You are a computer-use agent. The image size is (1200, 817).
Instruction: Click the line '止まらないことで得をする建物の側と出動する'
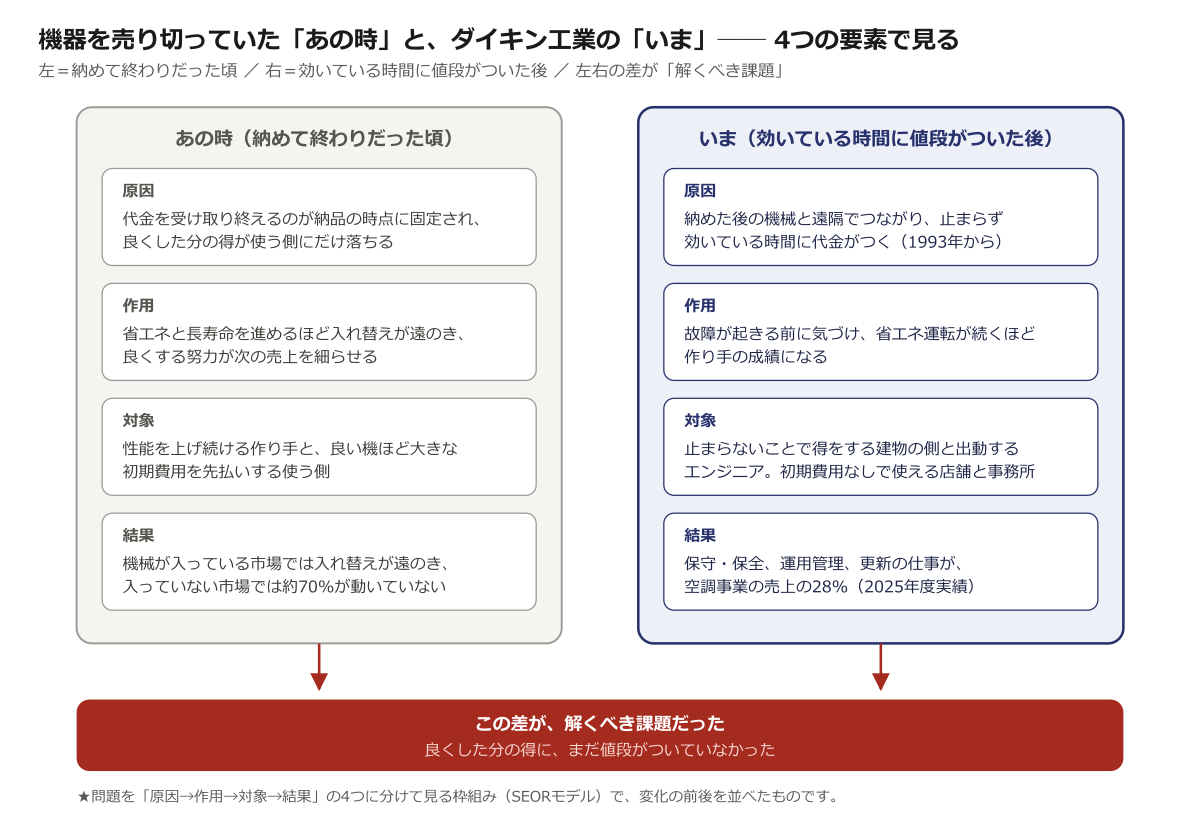tap(852, 447)
